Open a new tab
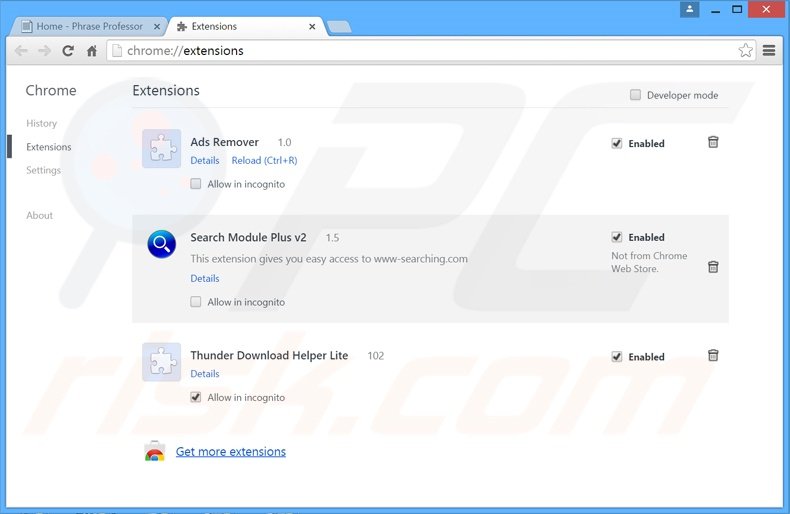The height and width of the screenshot is (514, 790). (x=339, y=27)
